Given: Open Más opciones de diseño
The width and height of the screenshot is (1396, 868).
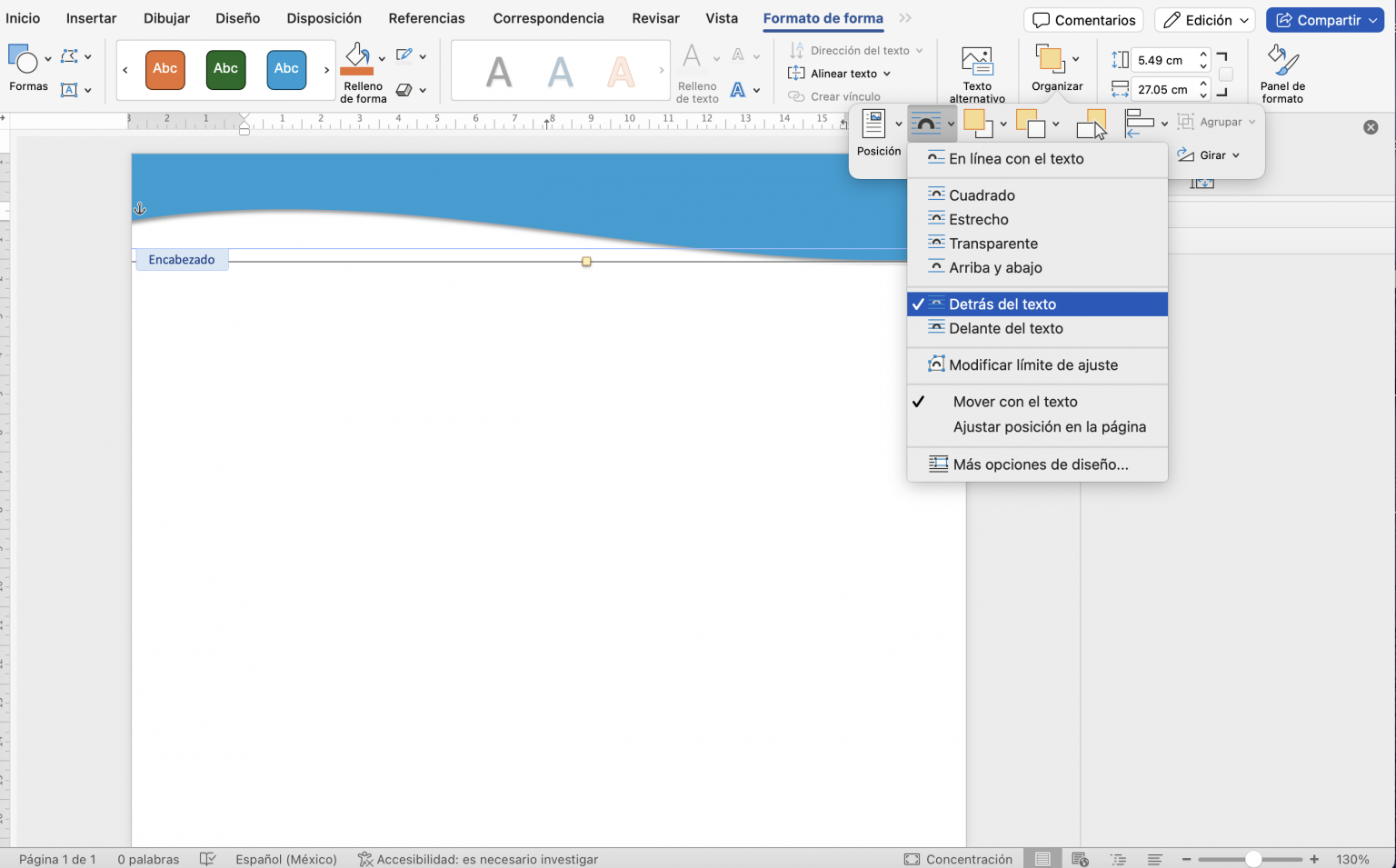Looking at the screenshot, I should click(x=1039, y=464).
